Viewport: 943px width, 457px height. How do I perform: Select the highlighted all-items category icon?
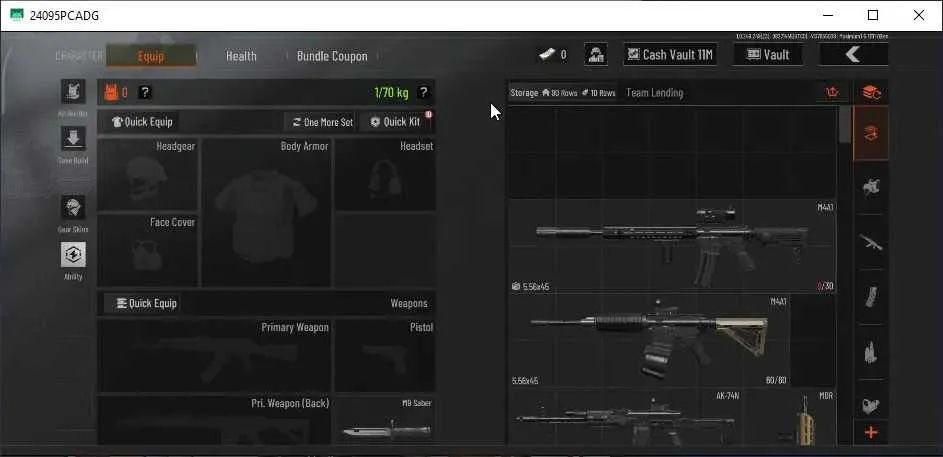[x=871, y=133]
